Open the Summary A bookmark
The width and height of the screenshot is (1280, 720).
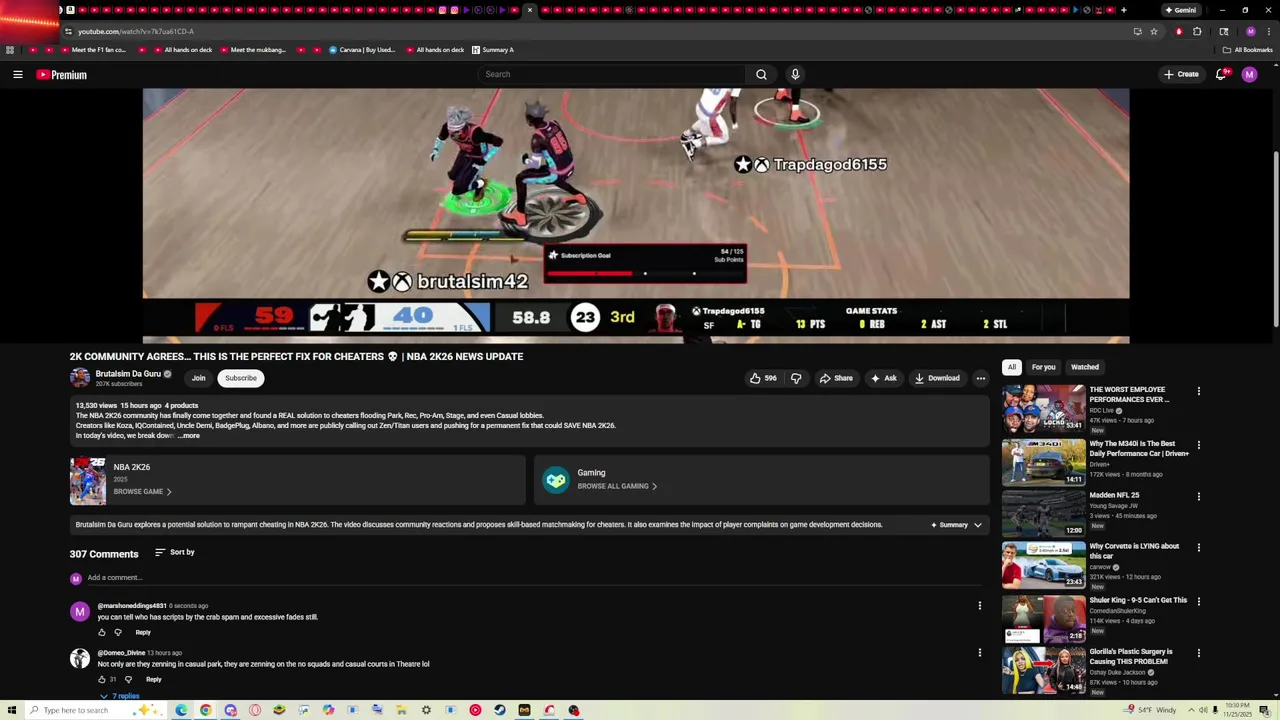pyautogui.click(x=493, y=50)
